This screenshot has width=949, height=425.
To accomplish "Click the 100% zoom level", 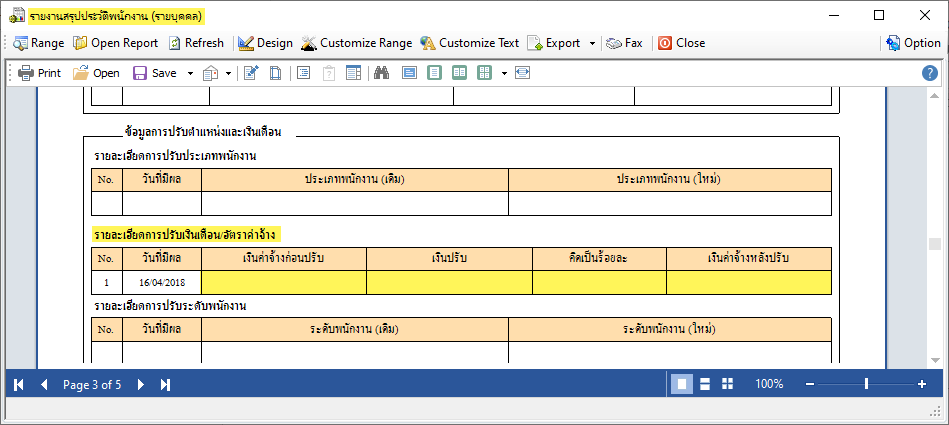I will [x=769, y=384].
